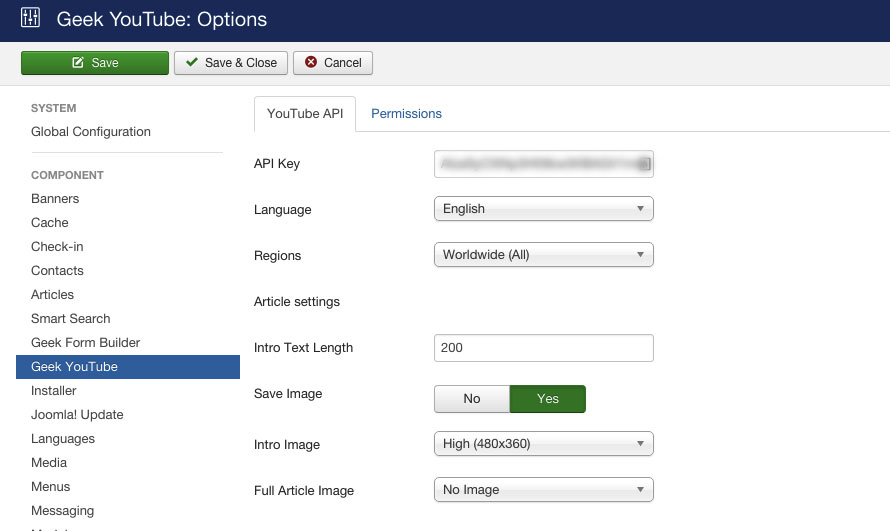Click the SYSTEM sidebar heading
Viewport: 890px width, 531px height.
53,108
